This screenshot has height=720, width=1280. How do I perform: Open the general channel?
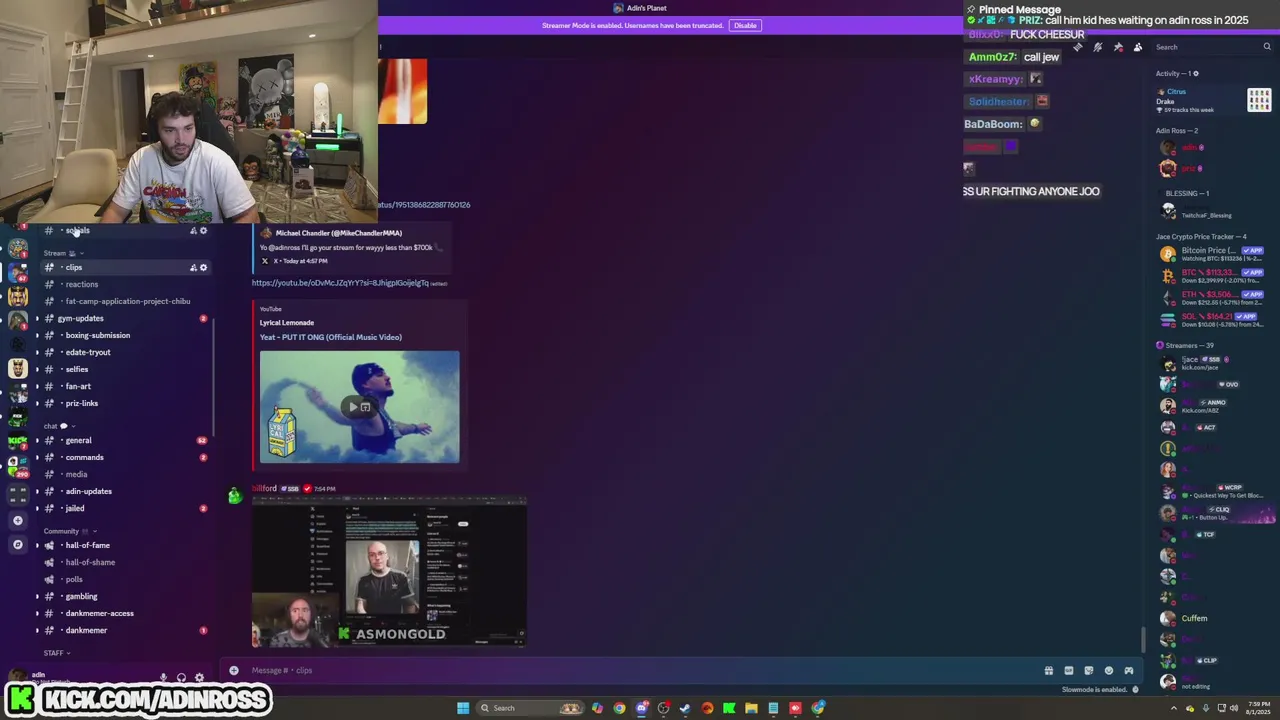click(125, 440)
